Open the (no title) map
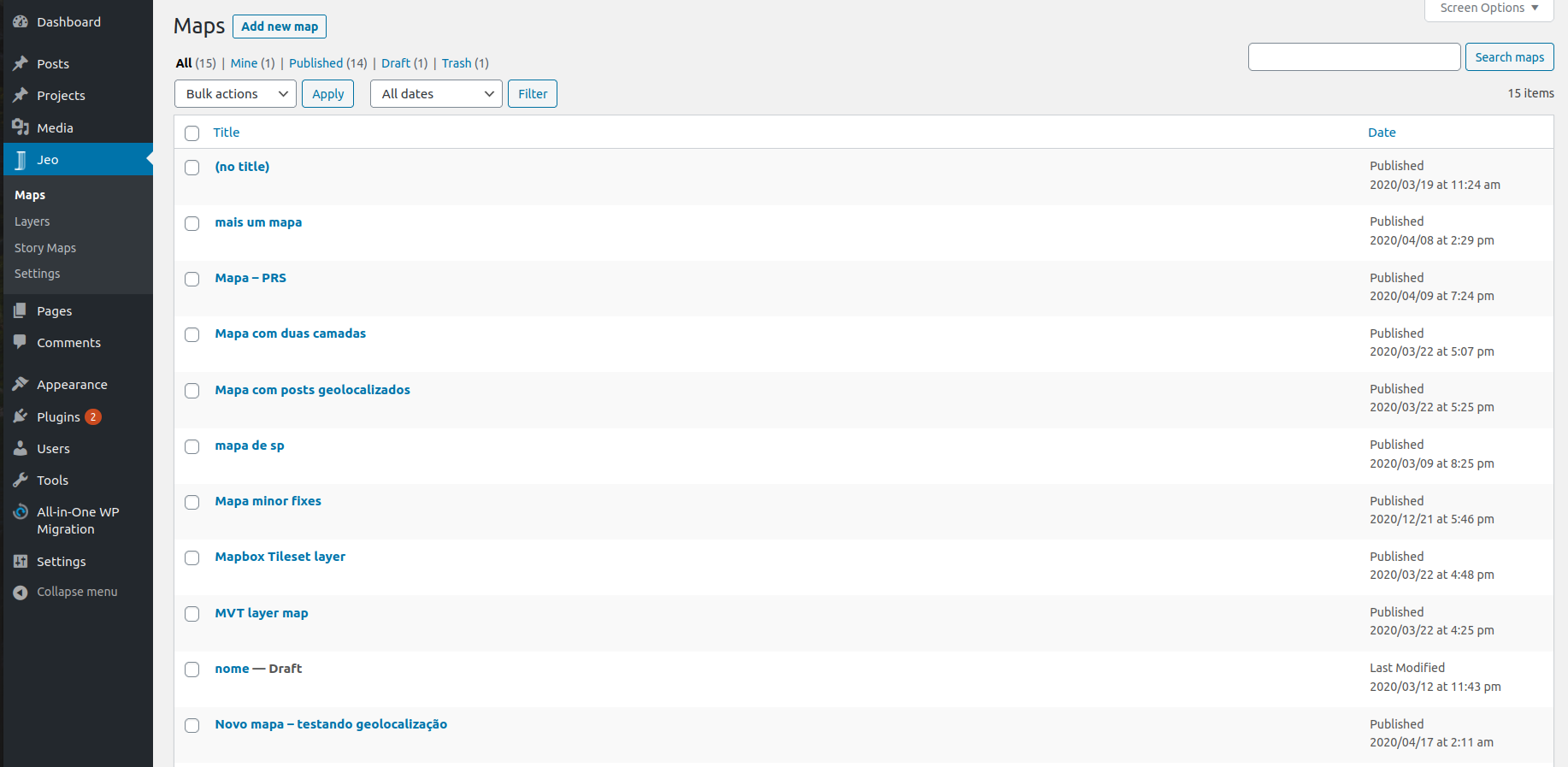 (x=242, y=167)
